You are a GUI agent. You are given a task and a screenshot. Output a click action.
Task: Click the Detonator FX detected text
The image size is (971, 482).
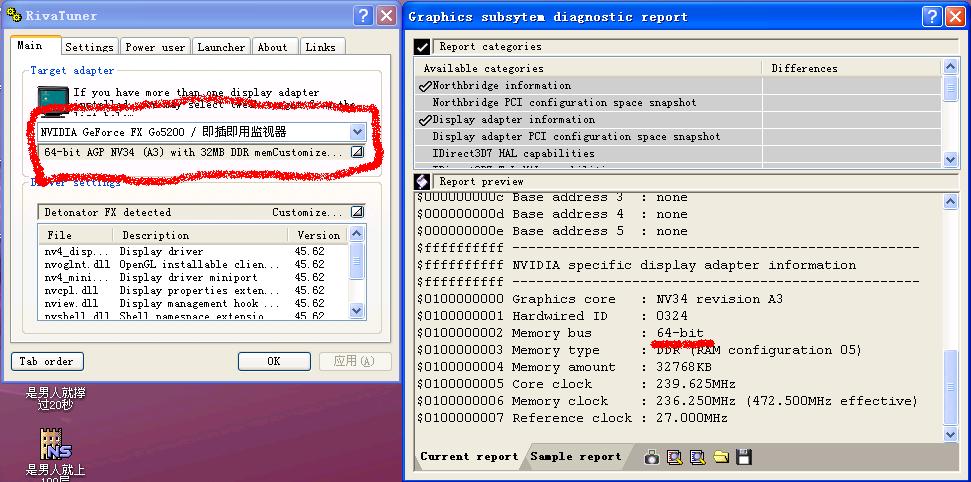point(108,213)
